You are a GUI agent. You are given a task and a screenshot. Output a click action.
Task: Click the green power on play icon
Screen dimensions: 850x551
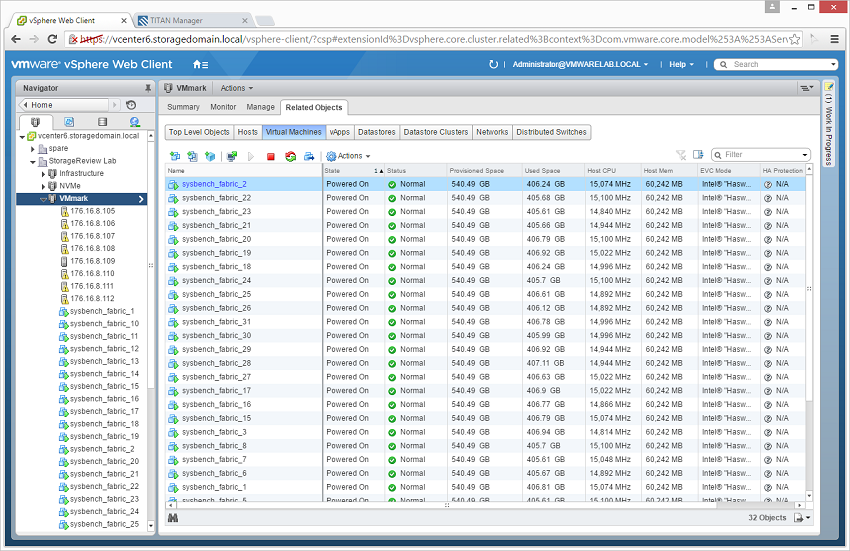pyautogui.click(x=250, y=156)
